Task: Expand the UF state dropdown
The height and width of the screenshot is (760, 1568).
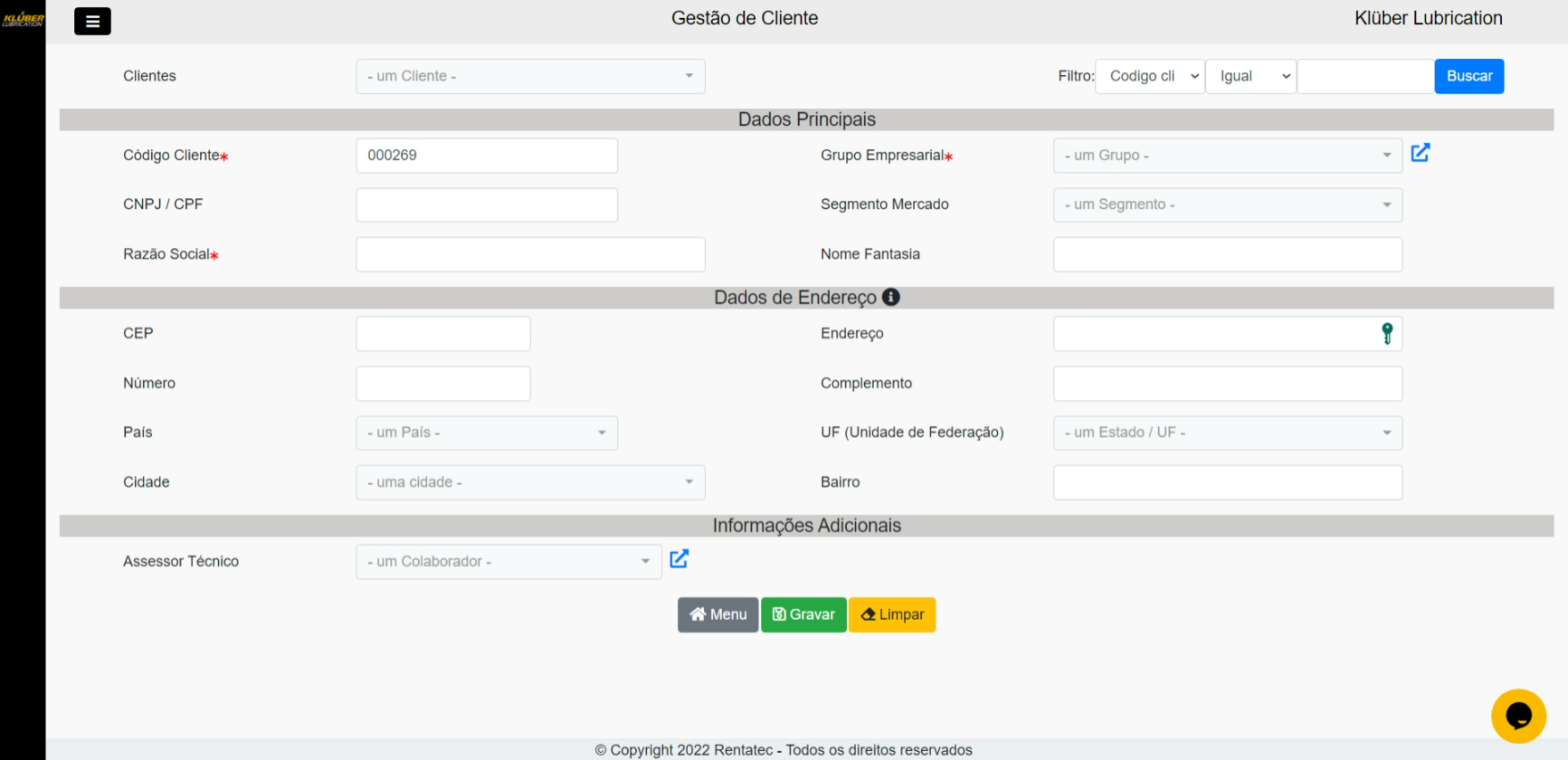Action: [x=1227, y=433]
